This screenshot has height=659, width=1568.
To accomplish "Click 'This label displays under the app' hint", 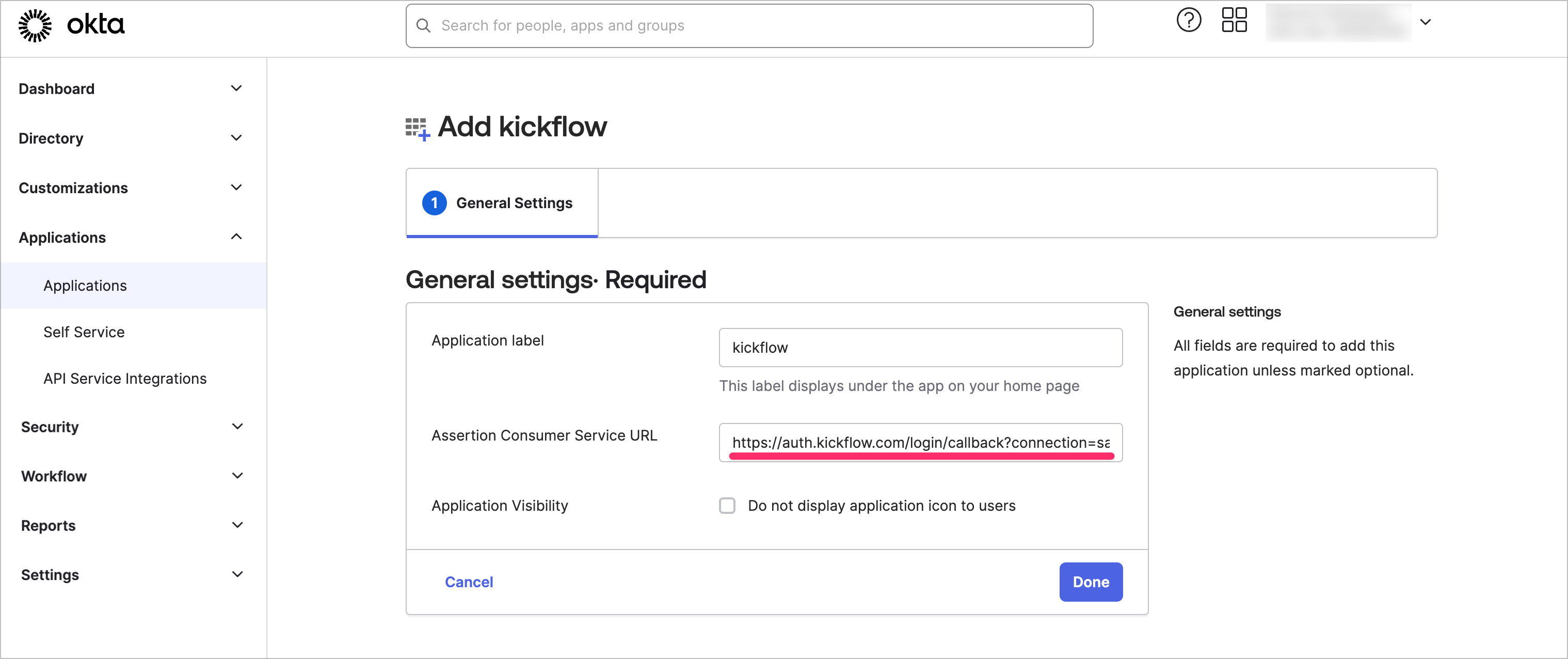I will 899,385.
